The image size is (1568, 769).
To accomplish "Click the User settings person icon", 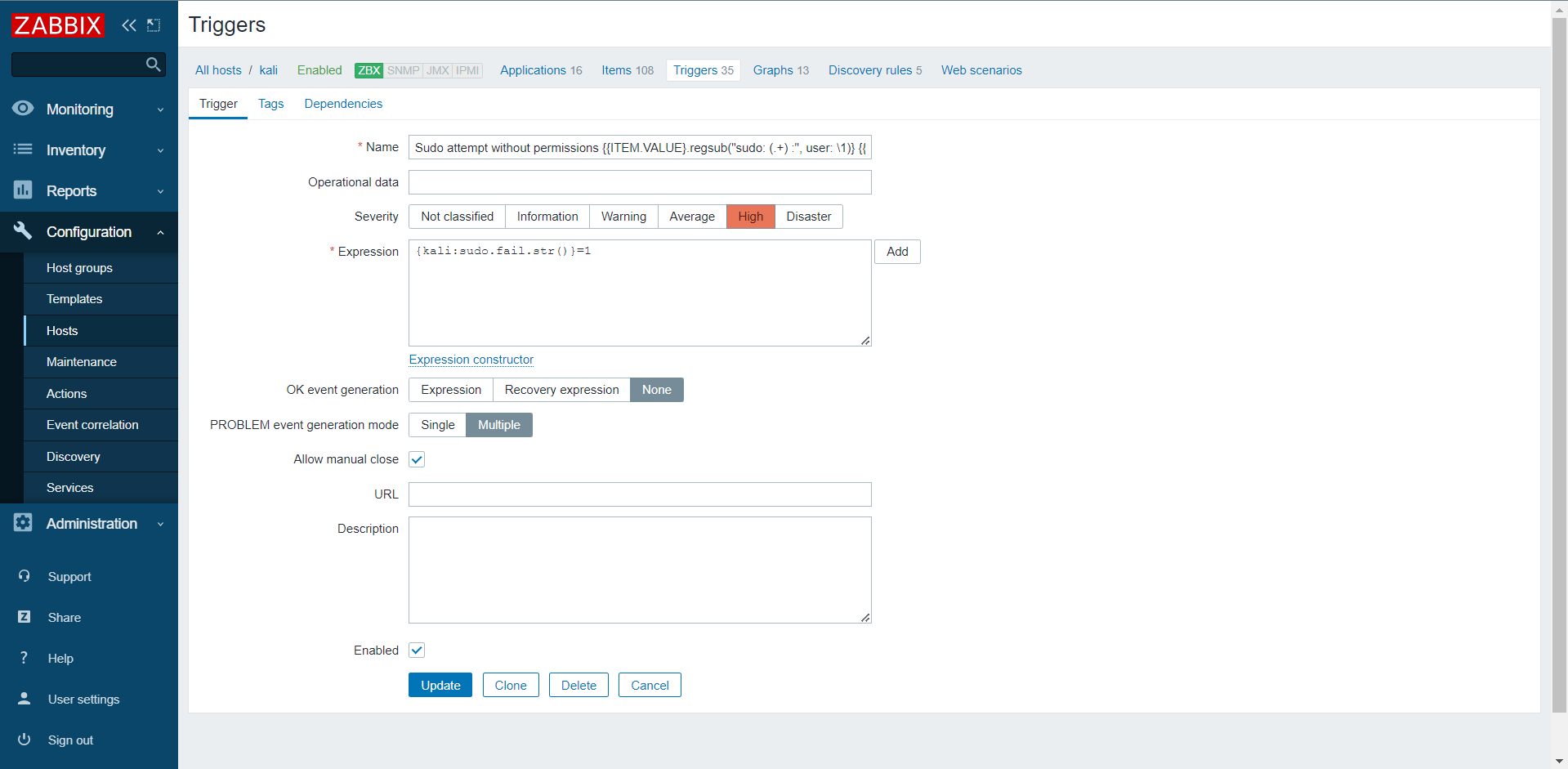I will (x=25, y=699).
